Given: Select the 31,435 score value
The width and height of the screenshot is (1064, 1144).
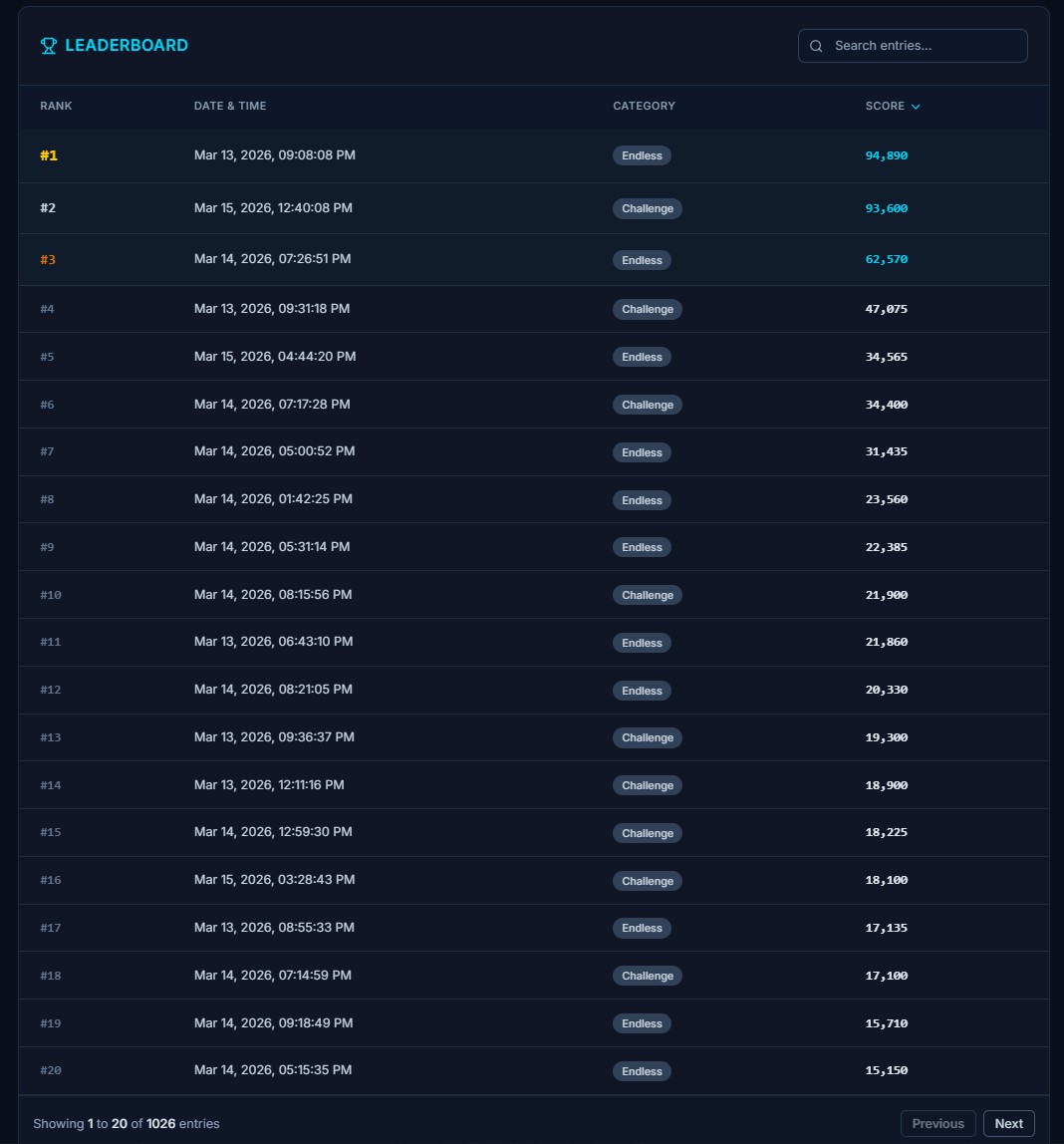Looking at the screenshot, I should [x=886, y=451].
